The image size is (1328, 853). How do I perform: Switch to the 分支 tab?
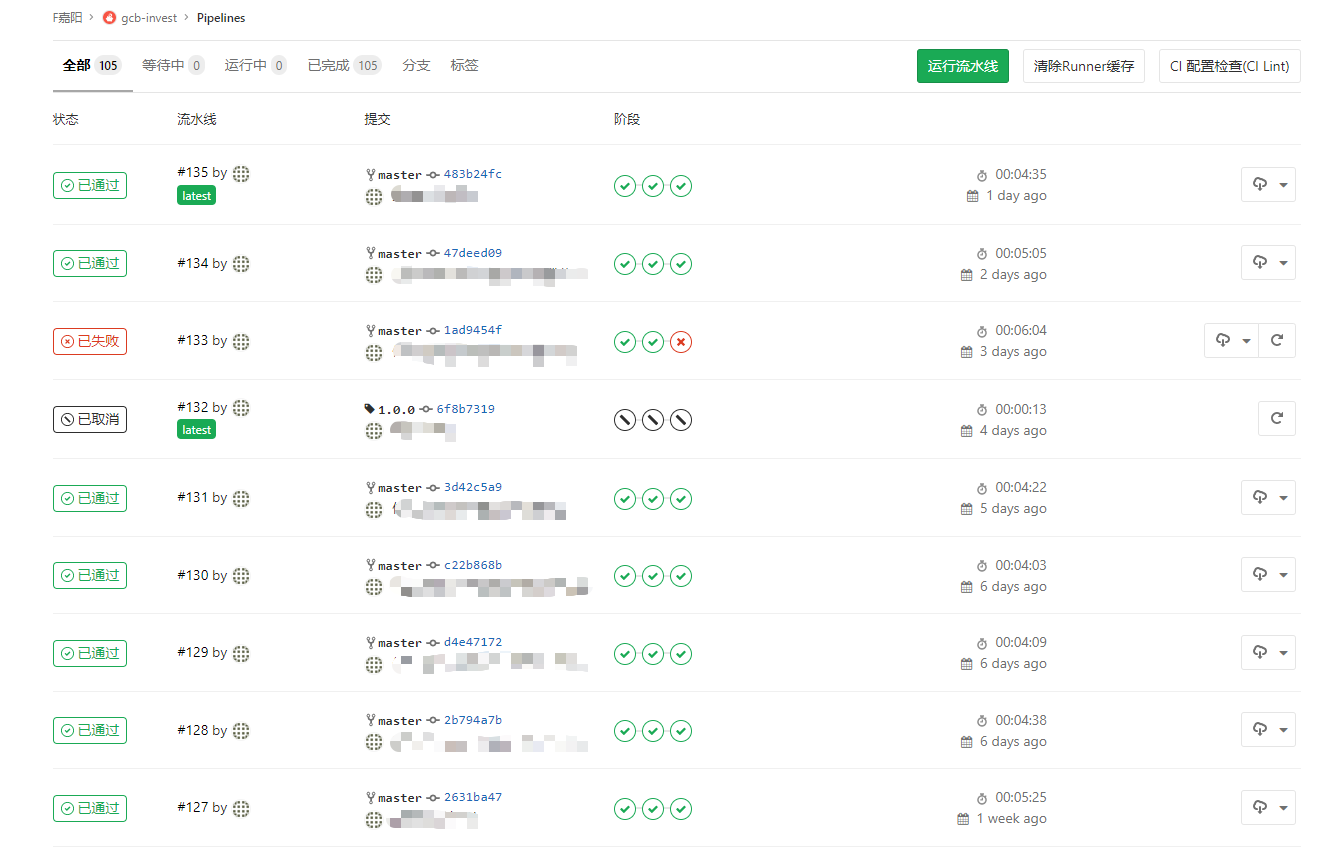coord(416,66)
